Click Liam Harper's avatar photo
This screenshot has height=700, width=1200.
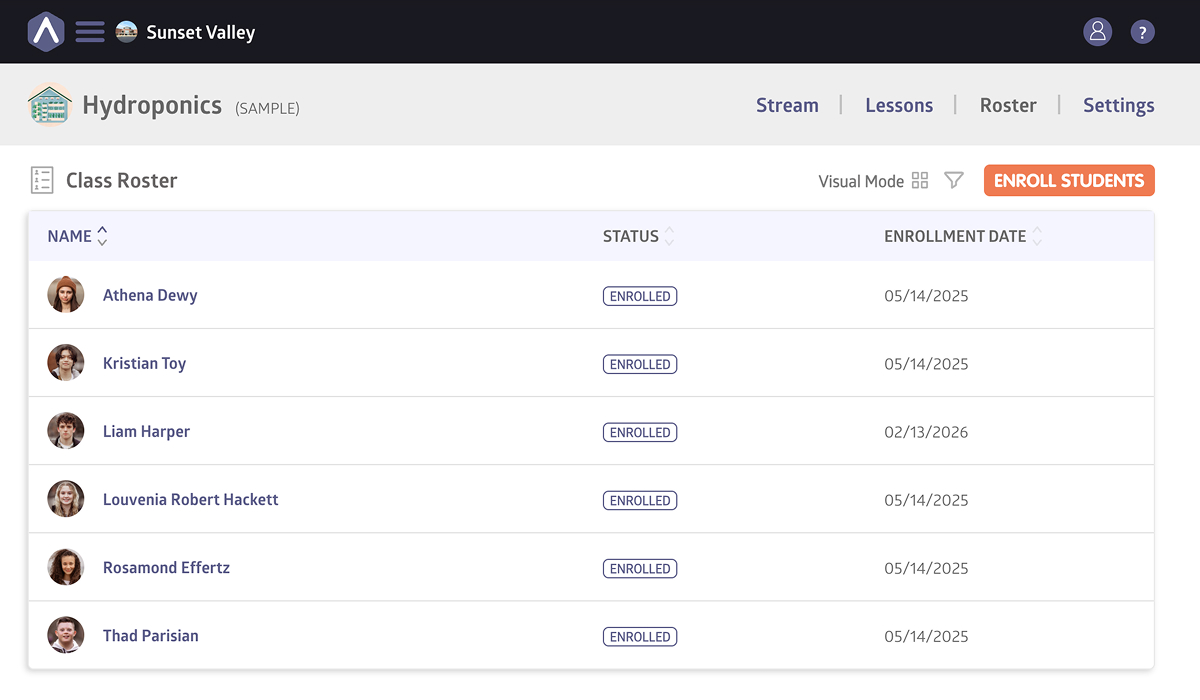tap(66, 431)
